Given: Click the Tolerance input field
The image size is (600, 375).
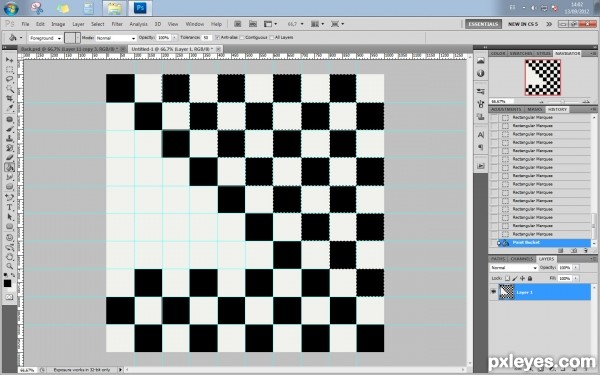Looking at the screenshot, I should coord(206,38).
